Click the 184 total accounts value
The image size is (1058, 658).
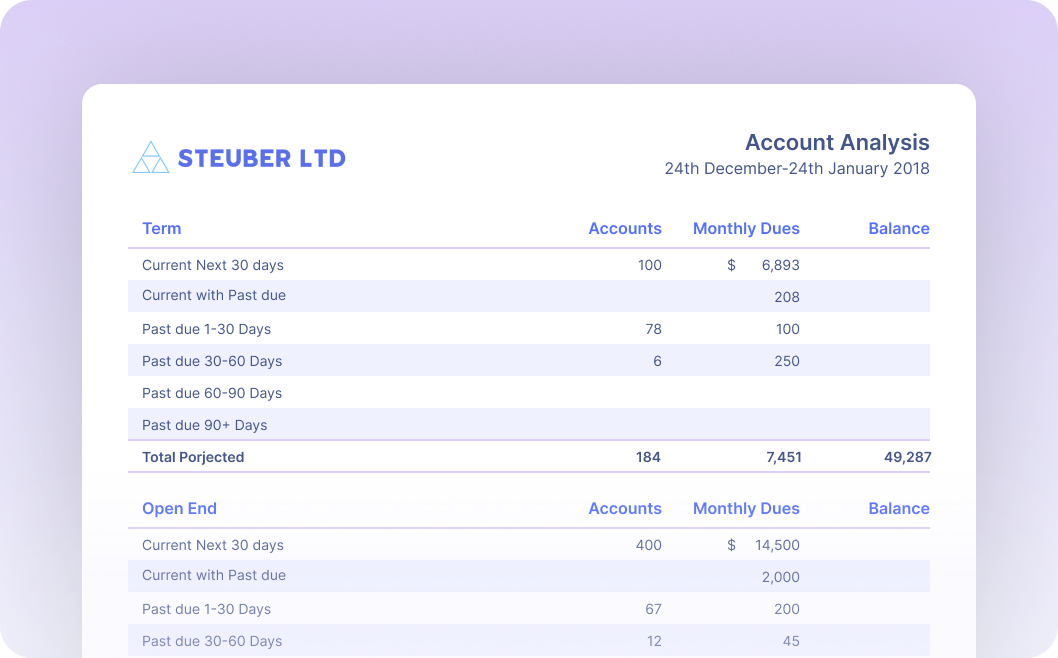point(648,457)
